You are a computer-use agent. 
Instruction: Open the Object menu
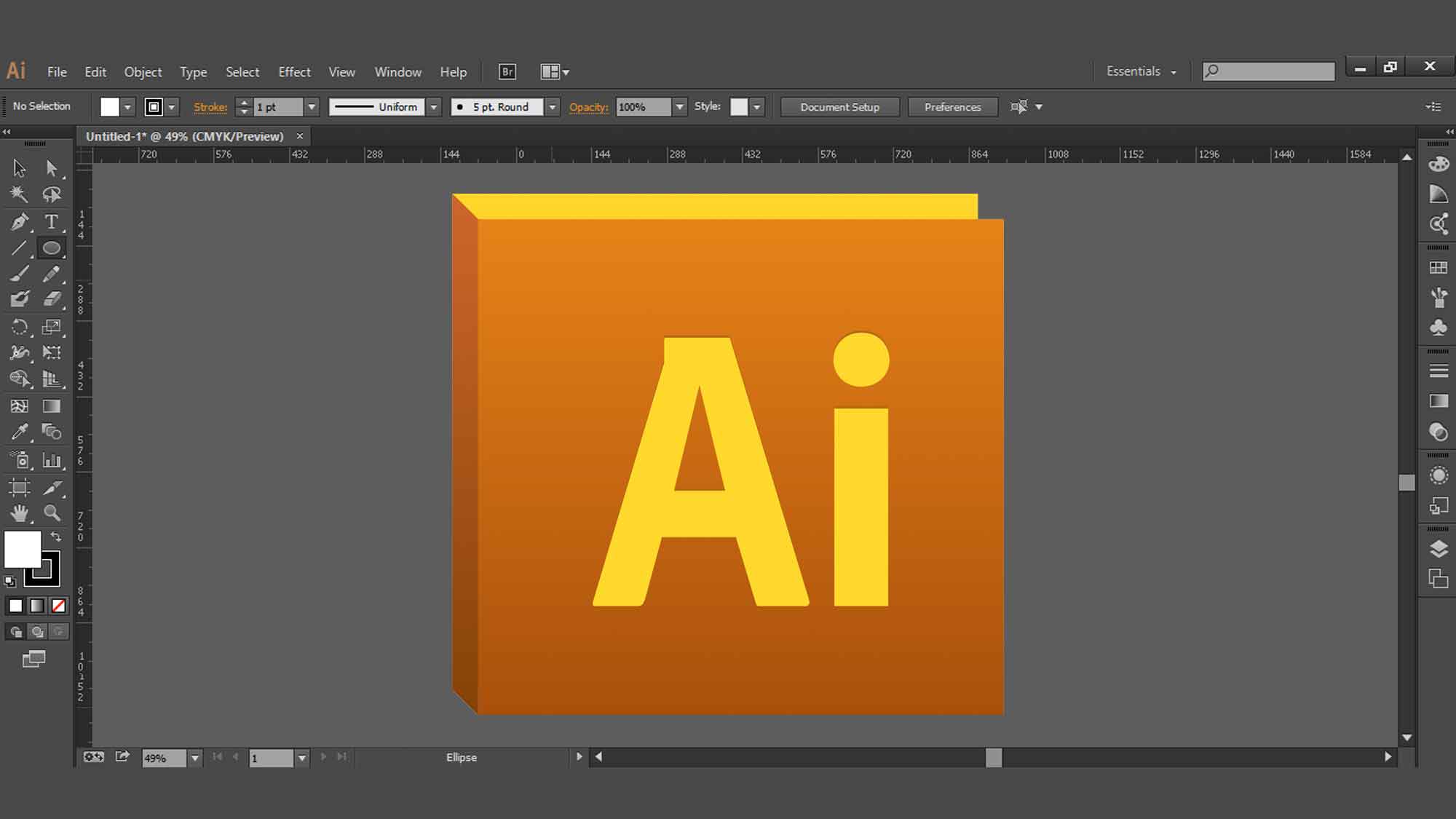143,72
